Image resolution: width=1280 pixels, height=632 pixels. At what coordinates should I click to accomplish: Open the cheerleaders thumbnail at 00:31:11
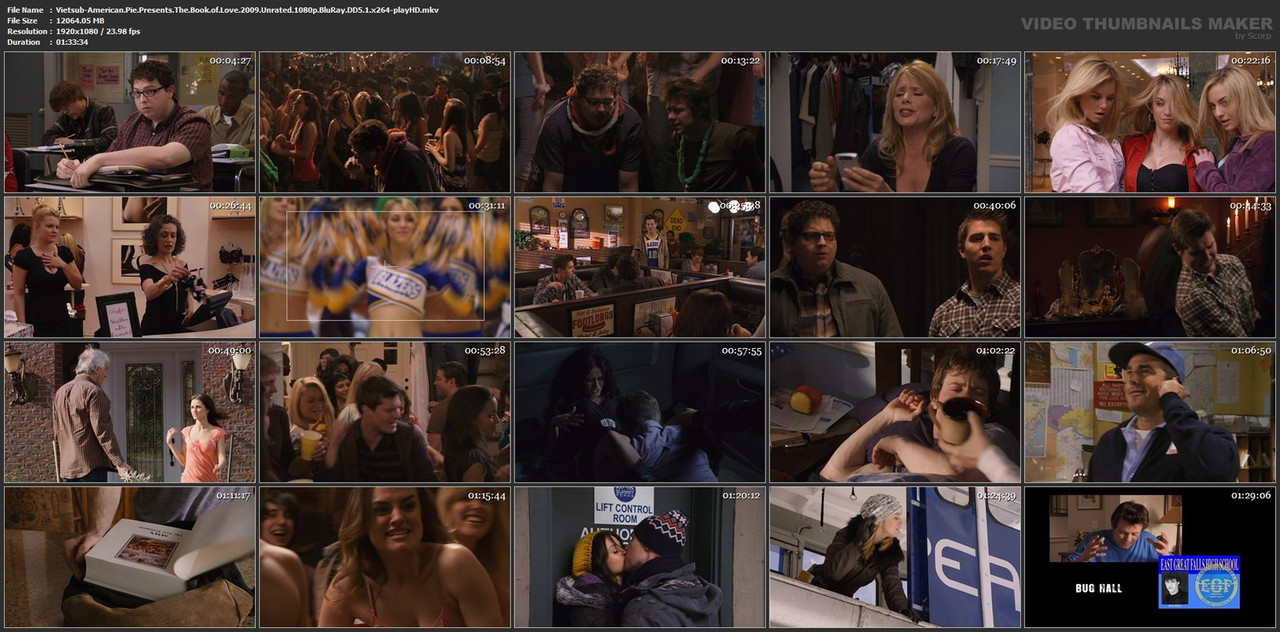[385, 267]
